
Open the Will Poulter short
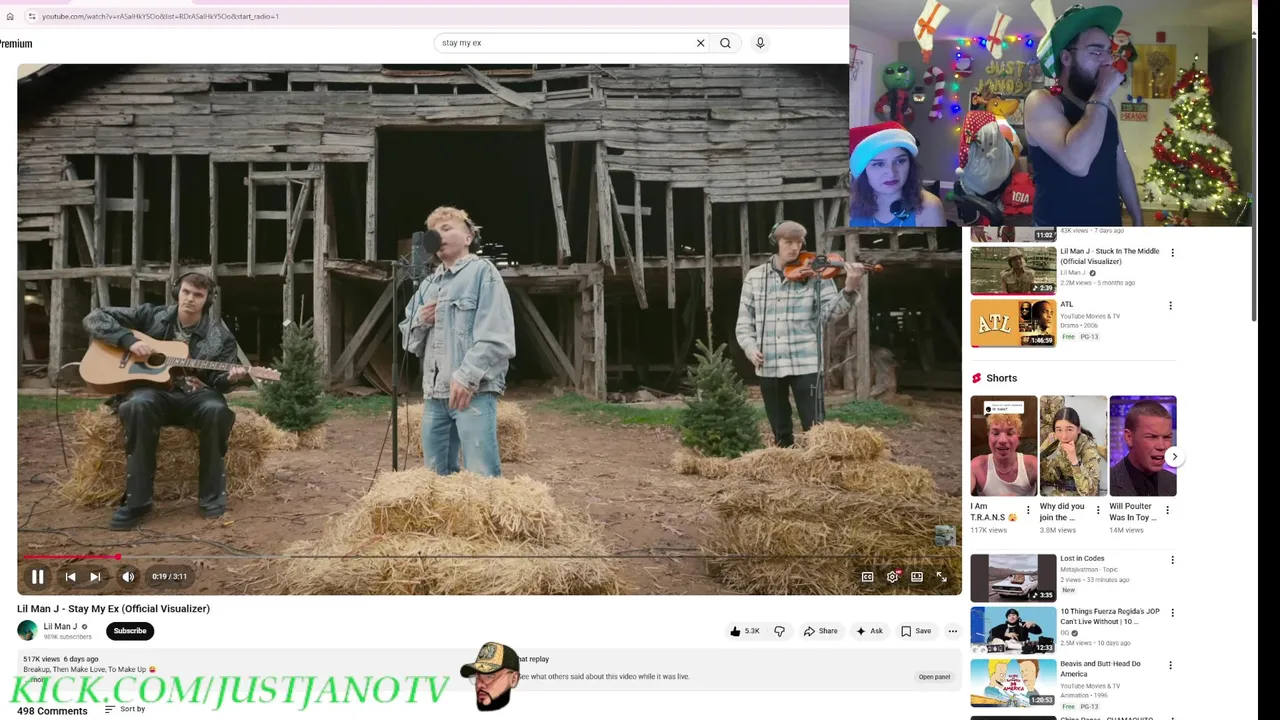tap(1142, 446)
